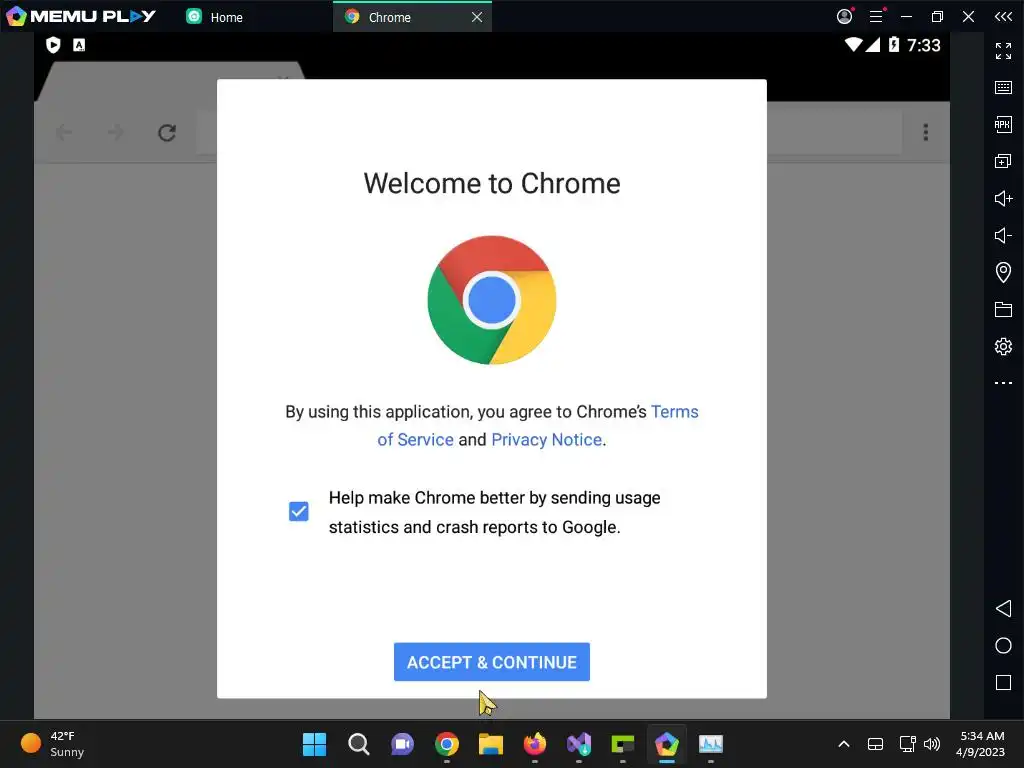Screen dimensions: 1024x768
Task: Open the Privacy Notice link
Action: (547, 440)
